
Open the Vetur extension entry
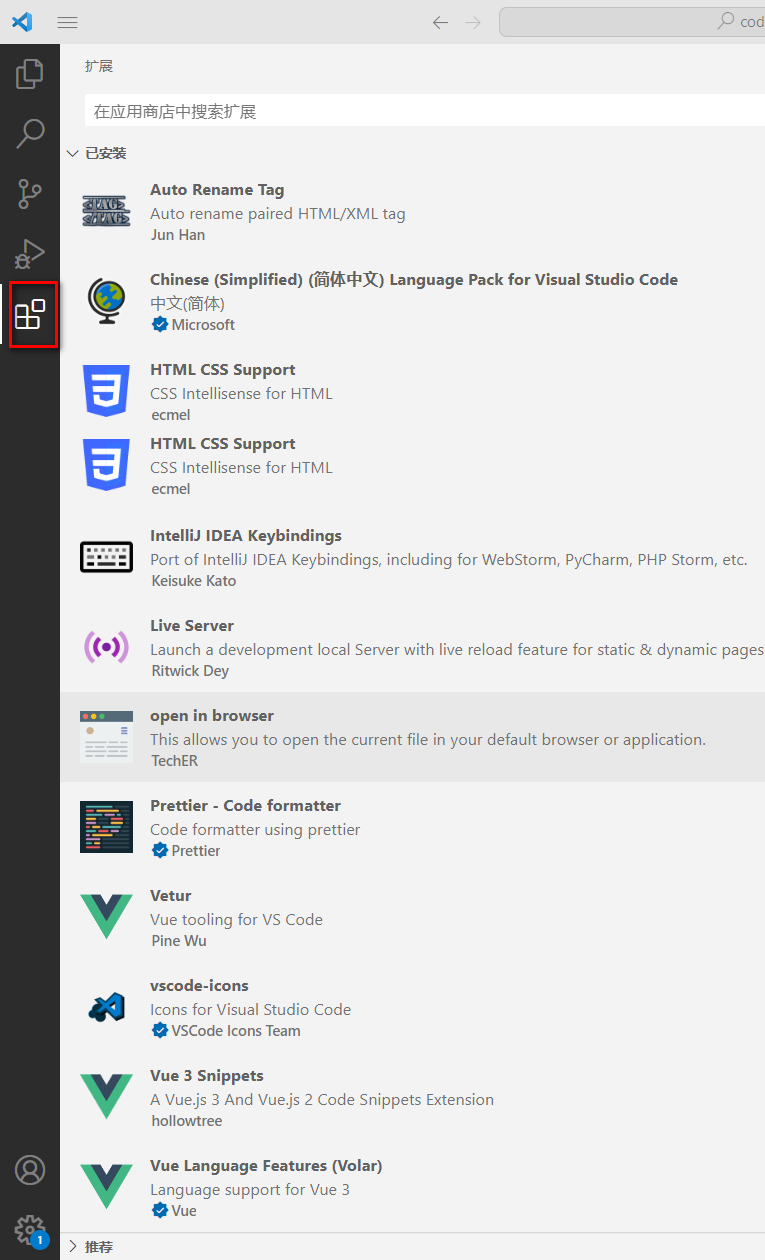pyautogui.click(x=171, y=896)
